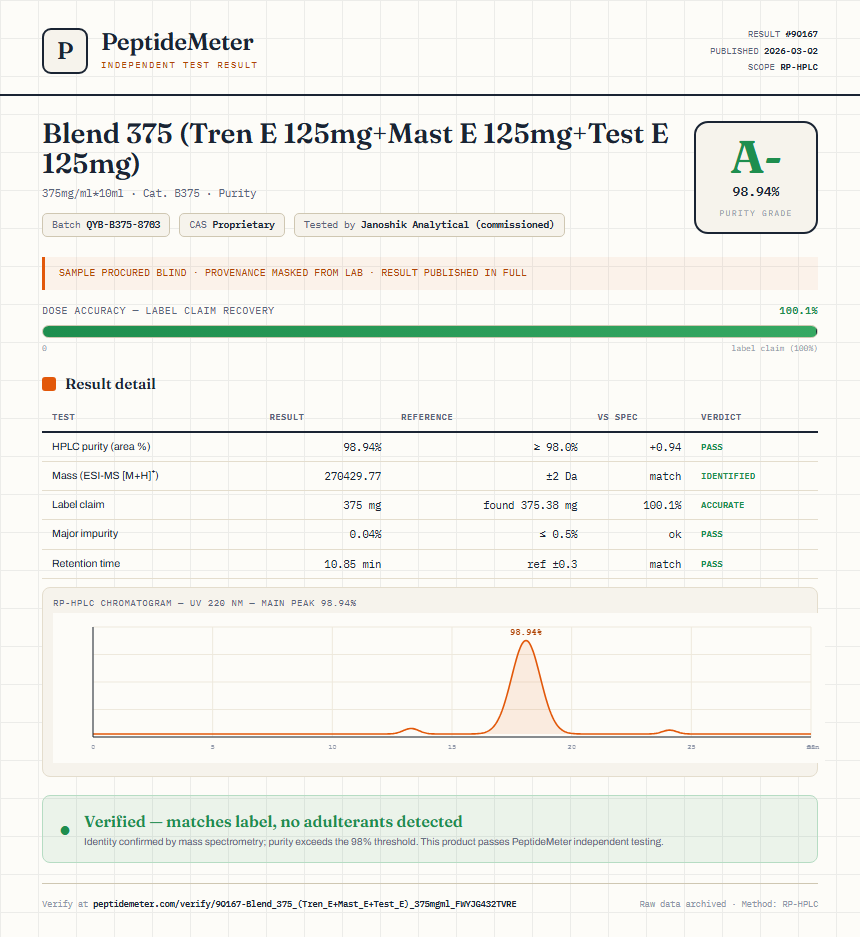
Task: Click the 270429.77 mass result
Action: tap(353, 476)
